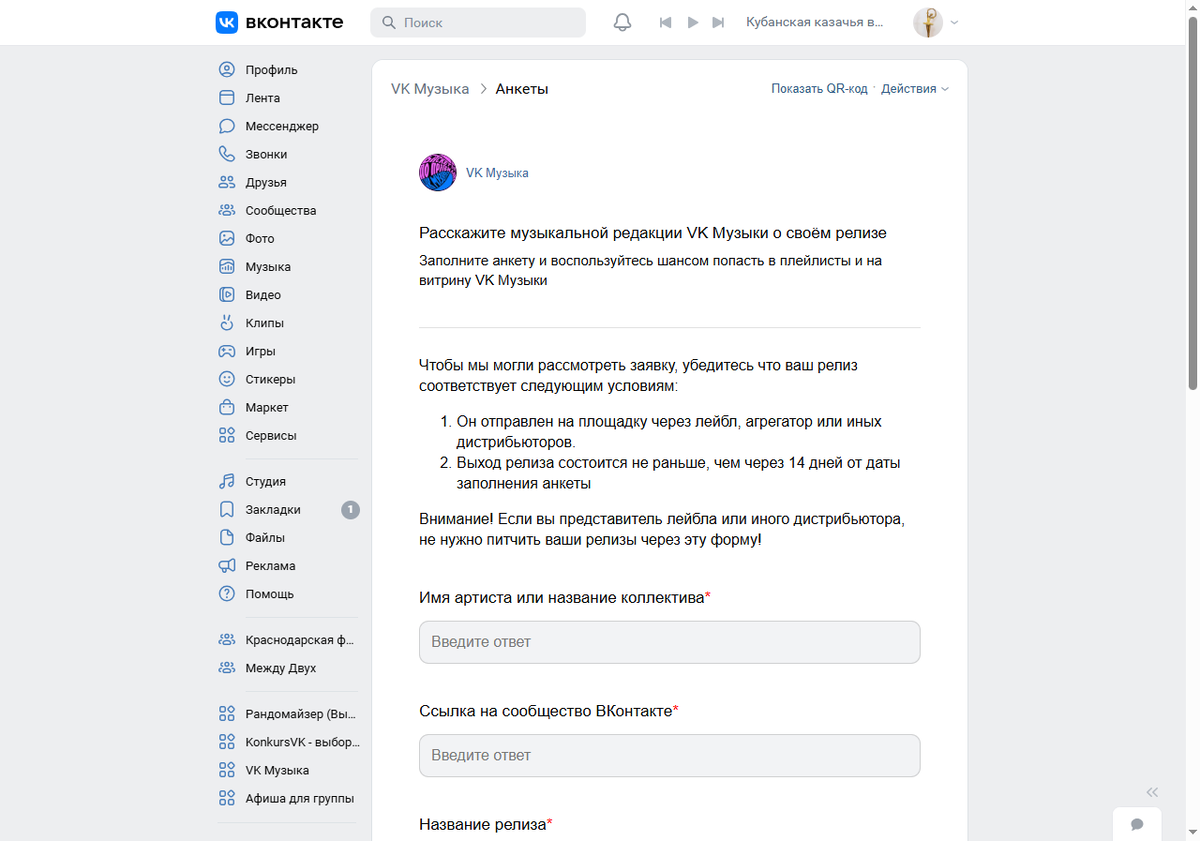Open the Студия section
Image resolution: width=1200 pixels, height=841 pixels.
coord(266,481)
